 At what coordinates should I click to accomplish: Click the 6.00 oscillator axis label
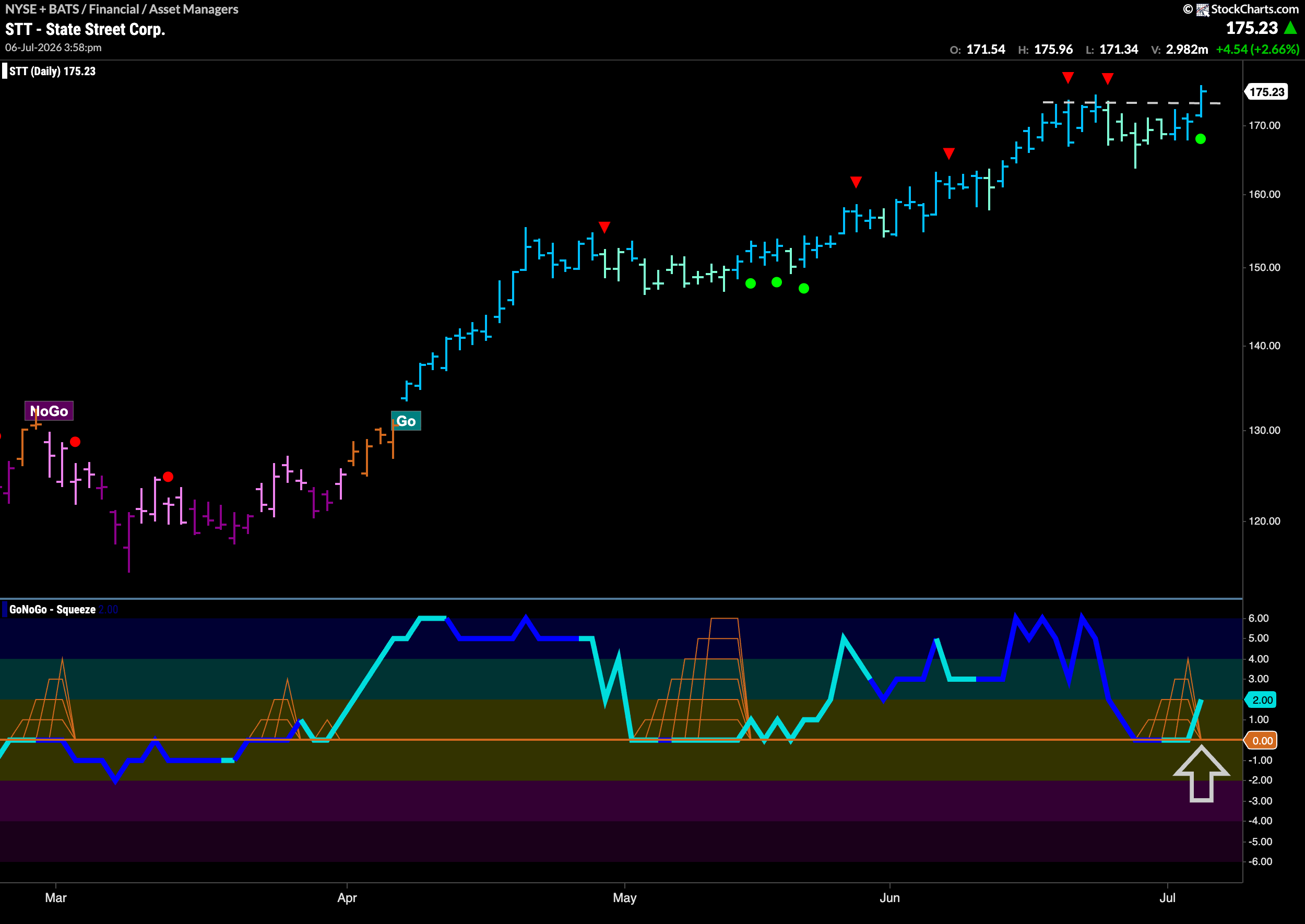[1258, 618]
